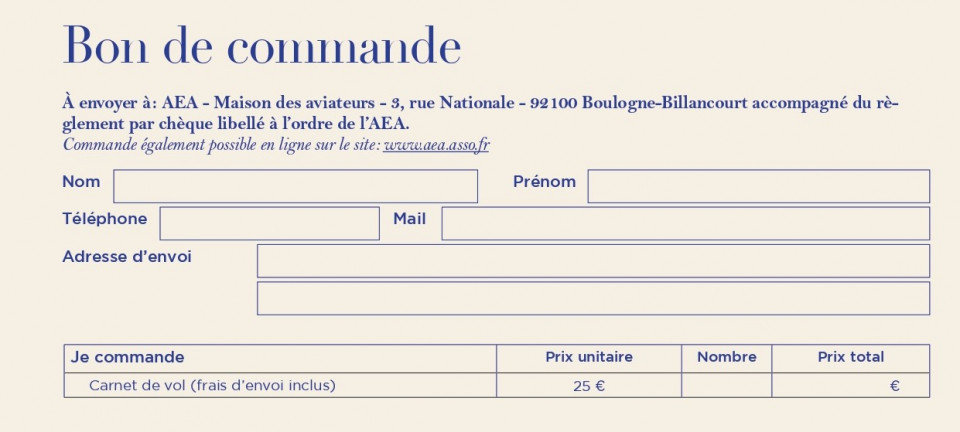Open the www.aea.asso.fr link

pyautogui.click(x=436, y=146)
